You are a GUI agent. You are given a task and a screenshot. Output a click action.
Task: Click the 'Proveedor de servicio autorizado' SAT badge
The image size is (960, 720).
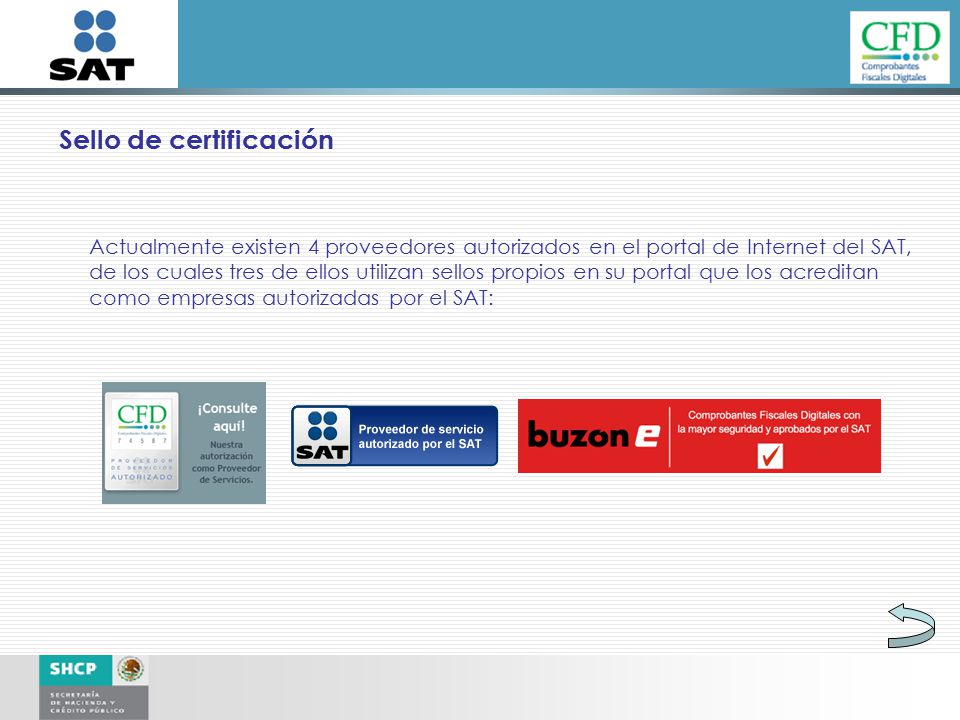(x=394, y=436)
